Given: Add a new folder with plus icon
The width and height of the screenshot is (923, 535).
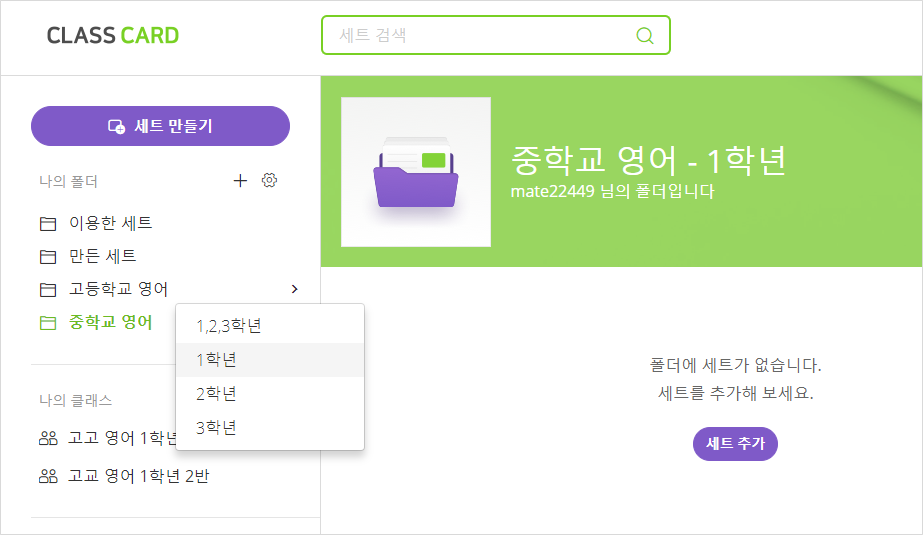Looking at the screenshot, I should (x=240, y=181).
